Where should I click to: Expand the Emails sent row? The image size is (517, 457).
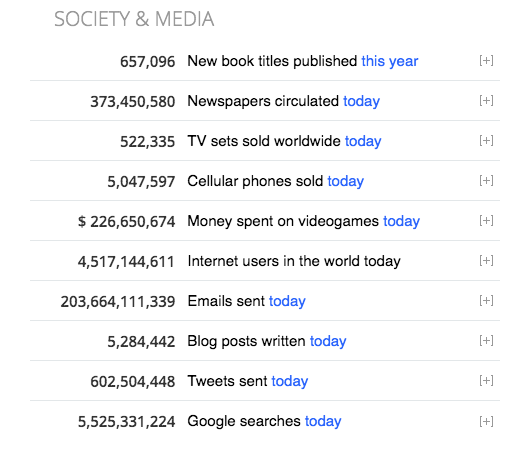486,301
